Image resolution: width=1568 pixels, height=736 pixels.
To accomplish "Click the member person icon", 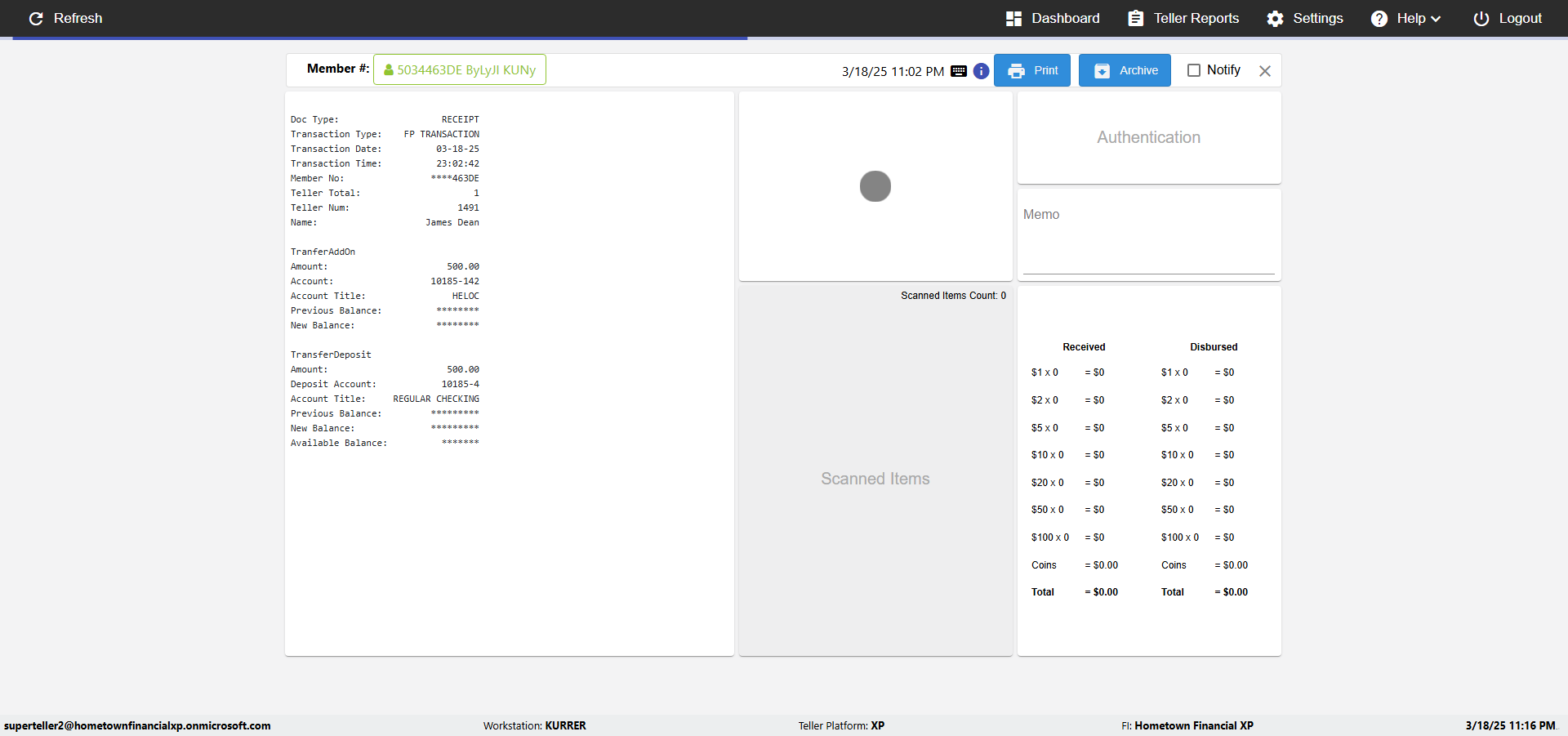I will click(x=389, y=70).
